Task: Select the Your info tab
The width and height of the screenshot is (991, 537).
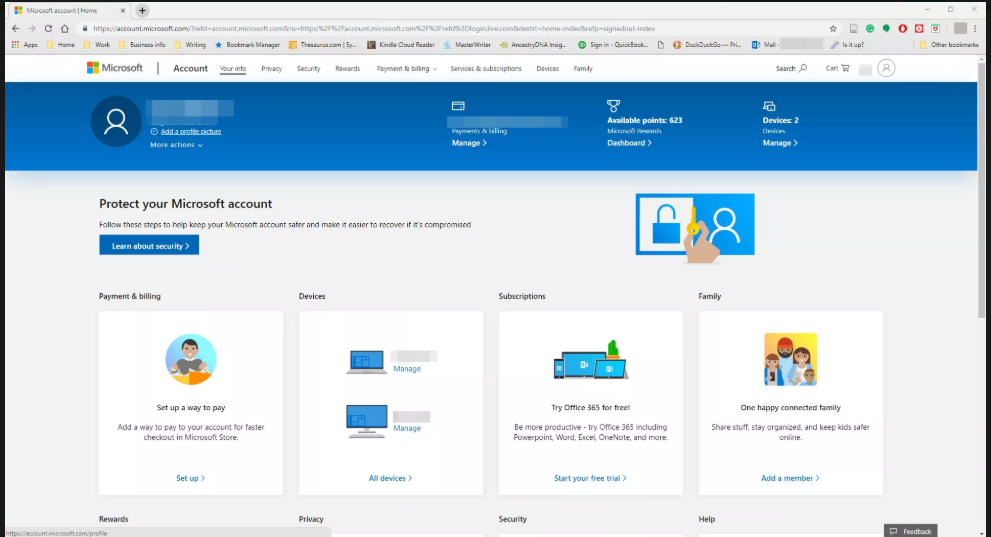Action: [x=233, y=68]
